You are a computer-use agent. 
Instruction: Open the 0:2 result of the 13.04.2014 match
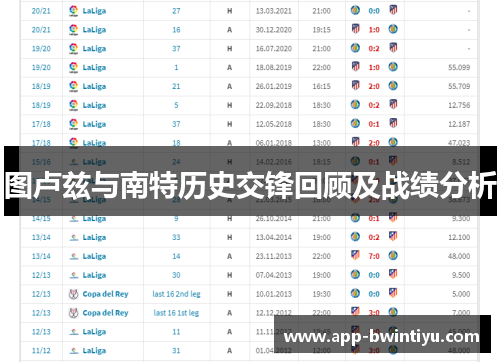pos(374,237)
